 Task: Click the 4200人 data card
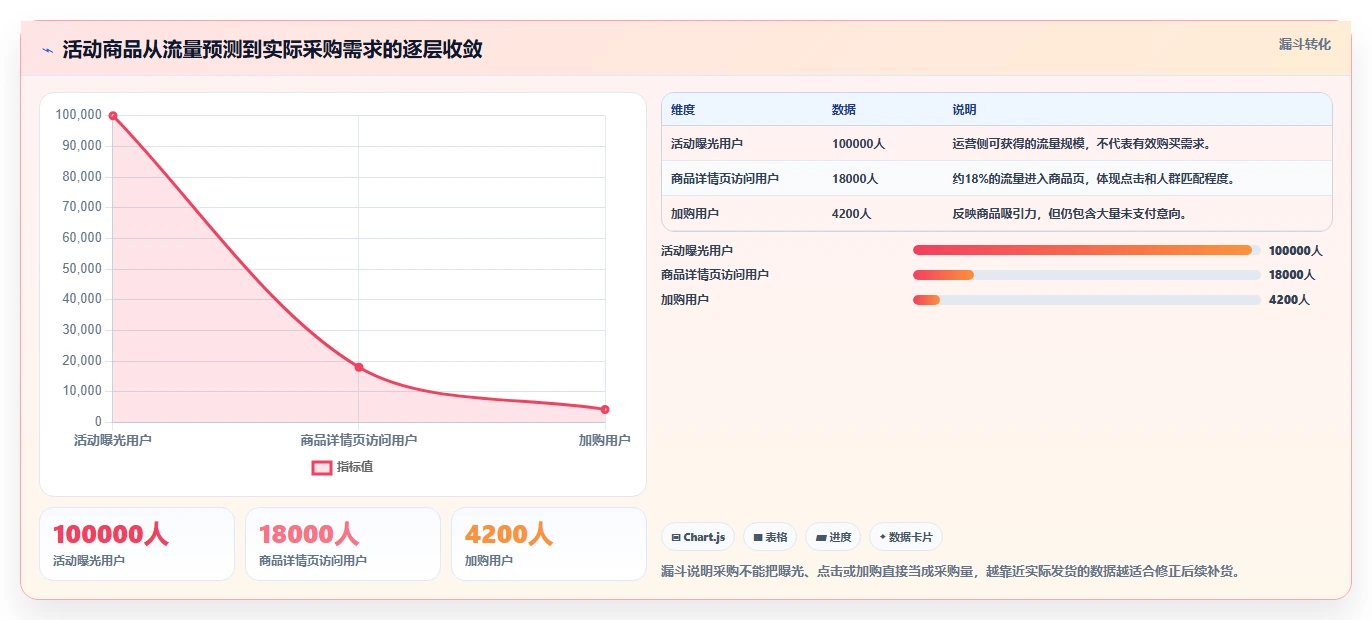[x=549, y=544]
